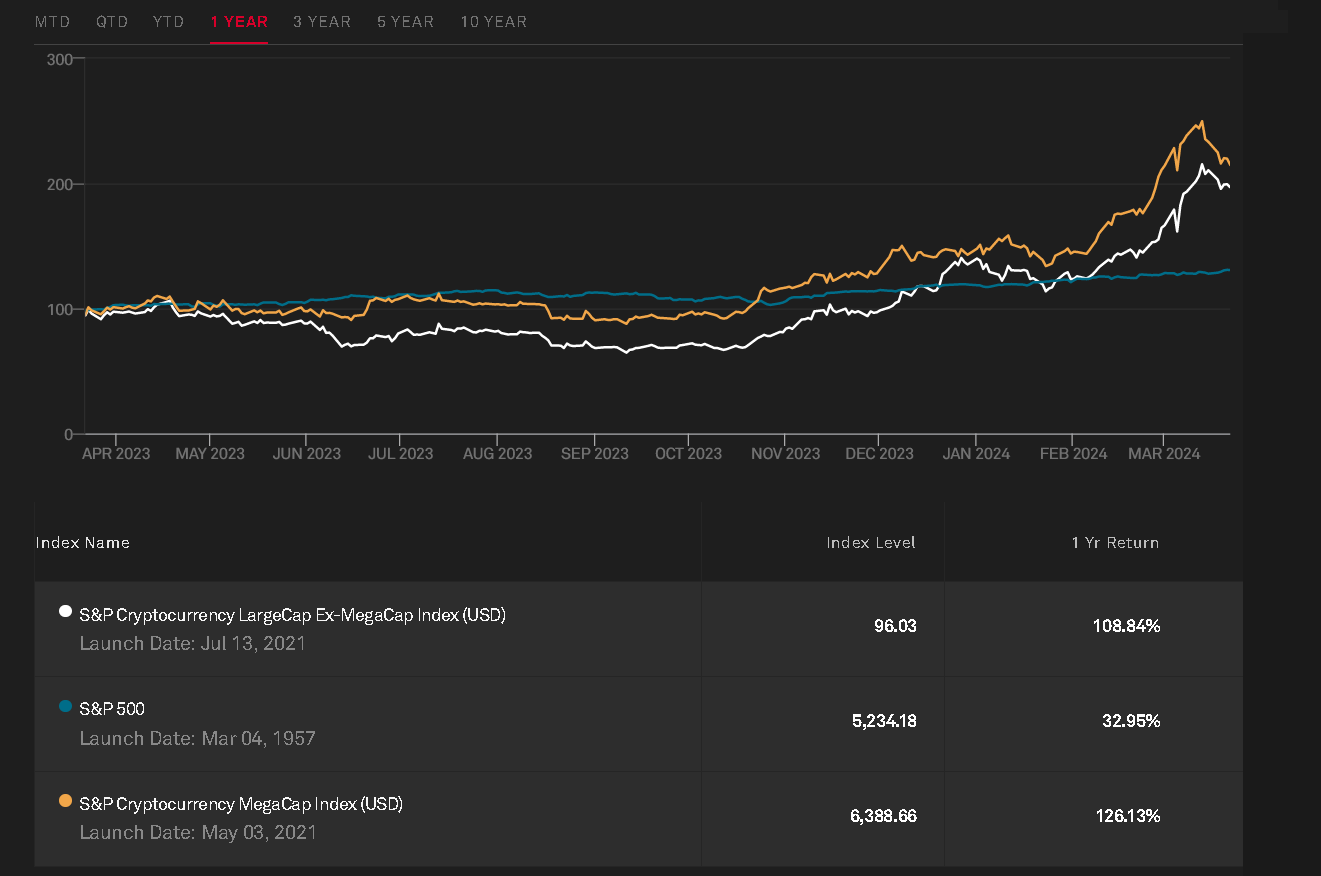Viewport: 1321px width, 876px height.
Task: Click the MAY 2023 axis label
Action: click(210, 454)
